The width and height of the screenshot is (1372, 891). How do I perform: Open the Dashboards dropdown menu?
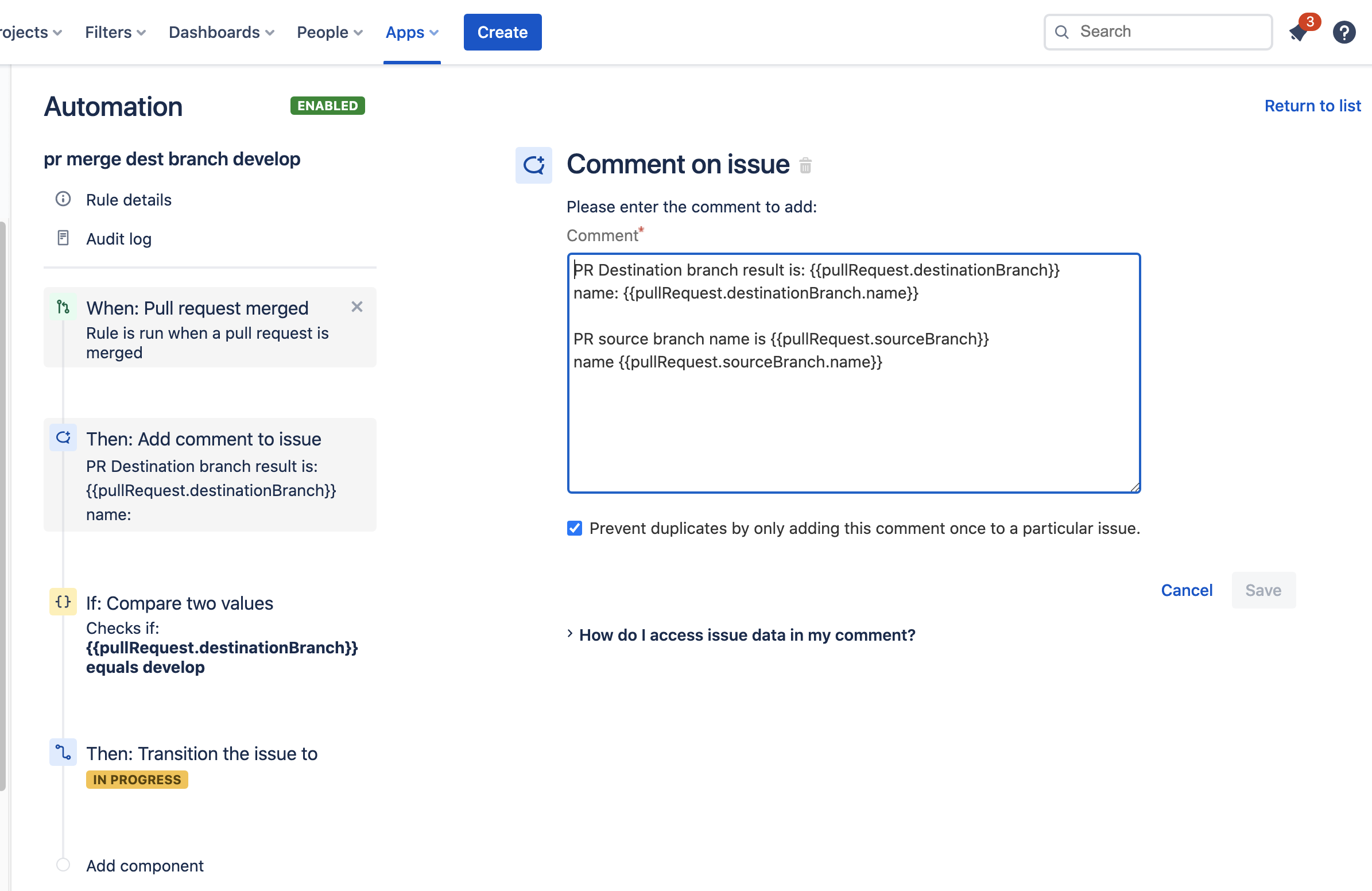coord(221,32)
